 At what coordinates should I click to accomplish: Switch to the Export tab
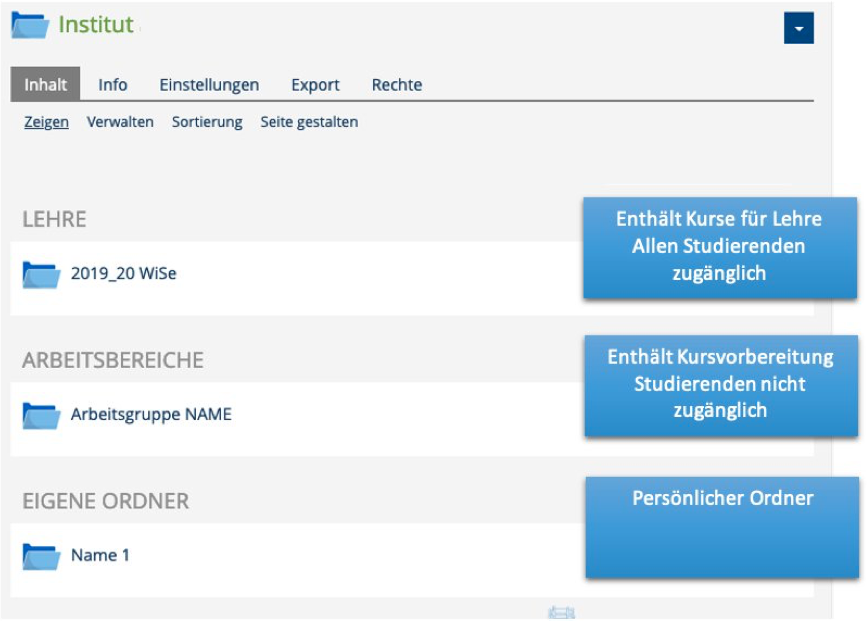pos(316,85)
